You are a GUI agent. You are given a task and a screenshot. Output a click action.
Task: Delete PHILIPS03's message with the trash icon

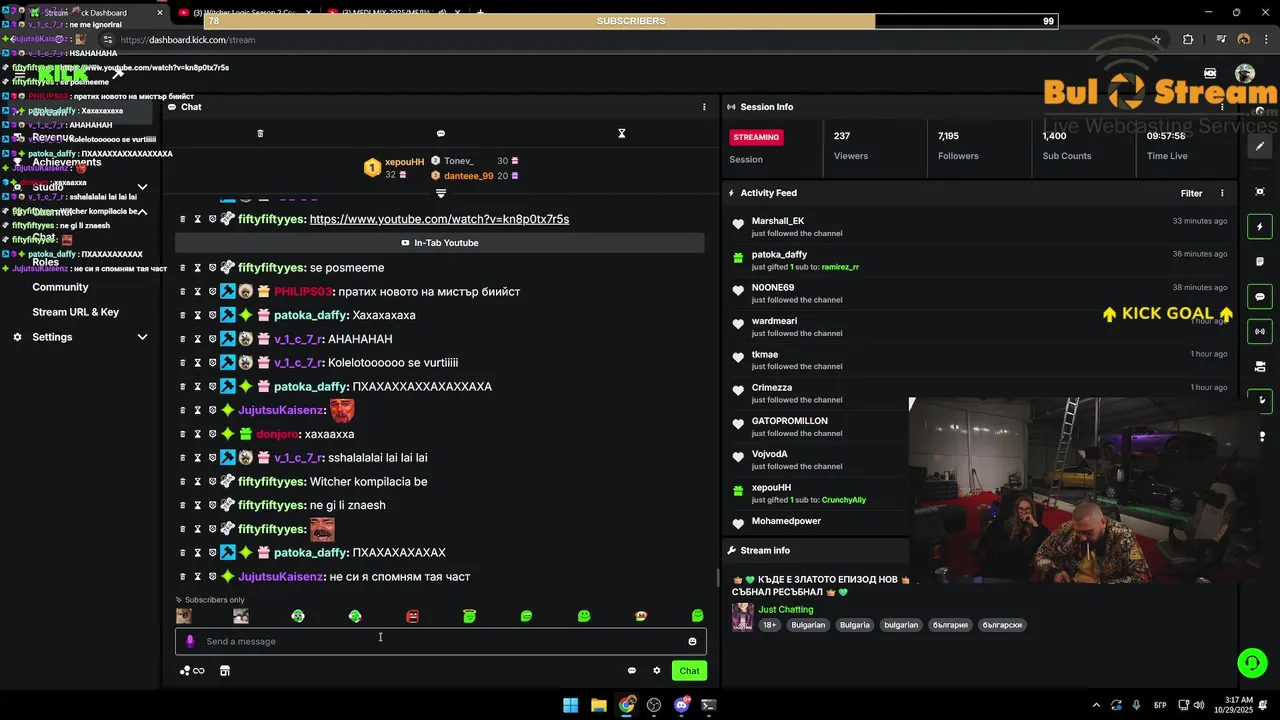pos(183,291)
